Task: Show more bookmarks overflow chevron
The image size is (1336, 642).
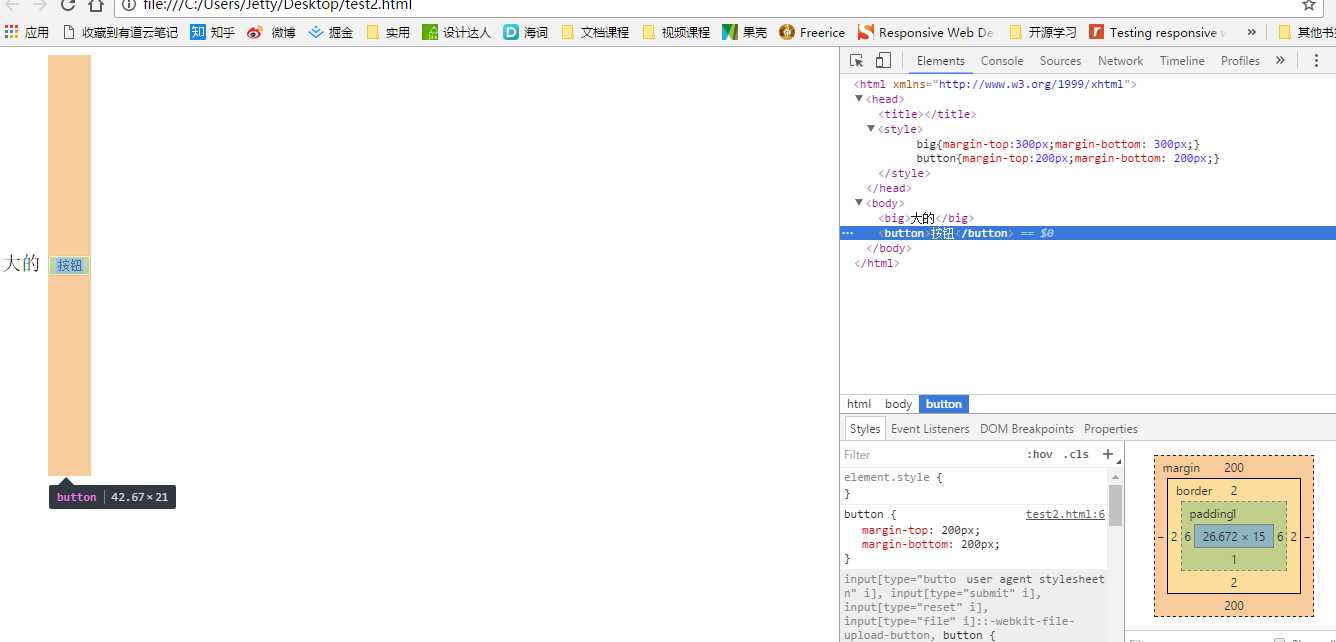Action: (x=1251, y=32)
